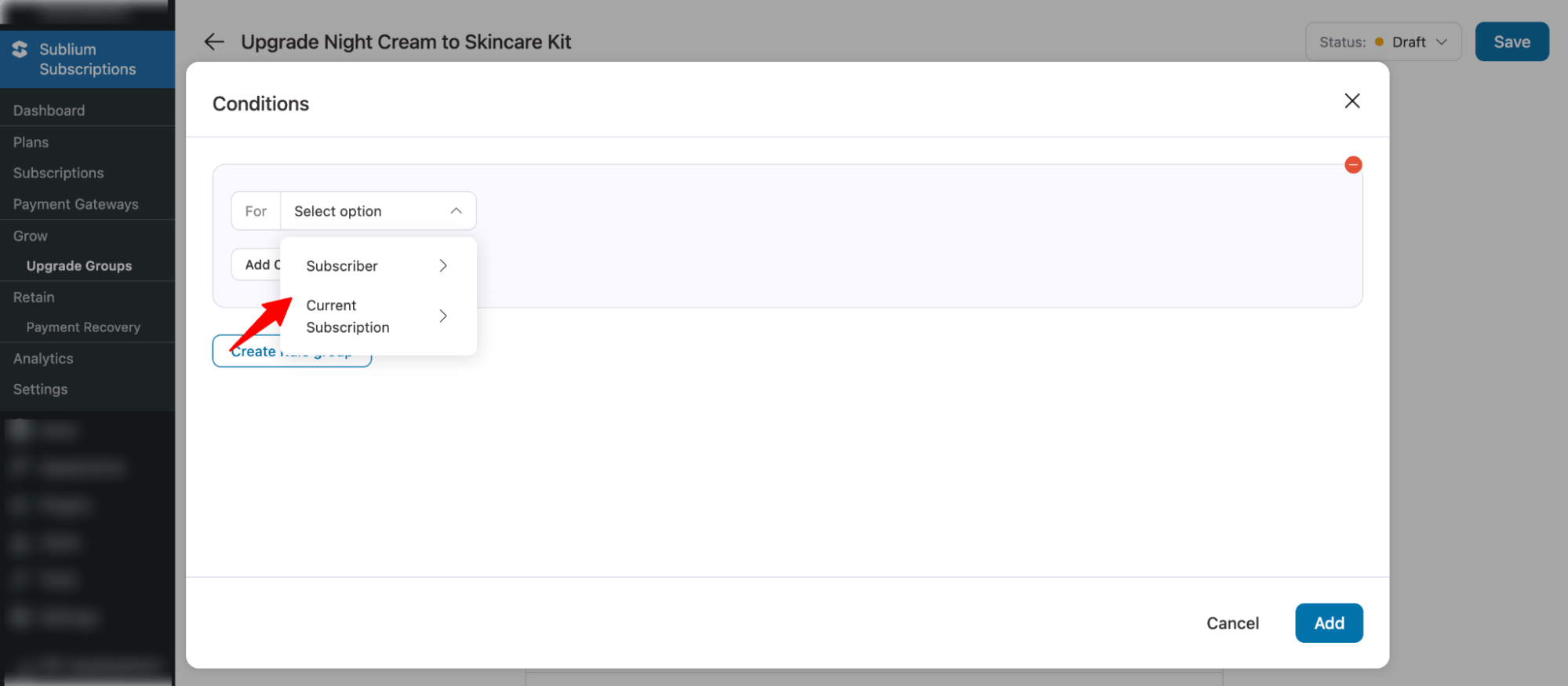Click the Create rule group button
Screen dimensions: 1568x686
253,352
